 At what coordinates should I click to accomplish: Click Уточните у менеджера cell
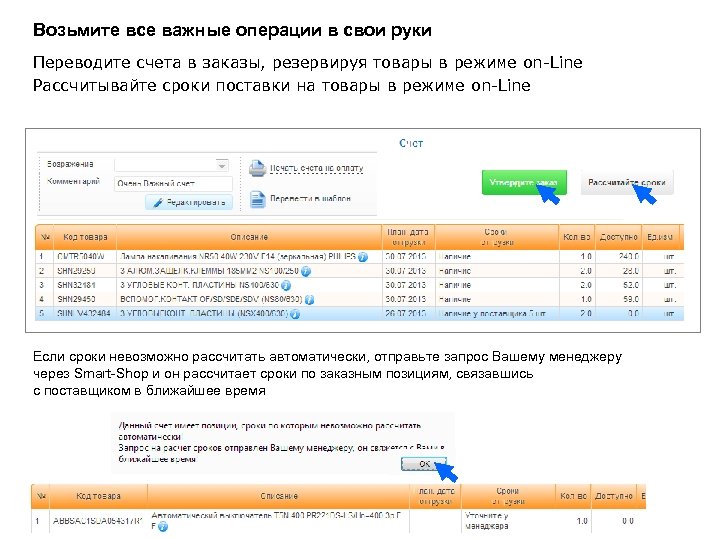(x=486, y=521)
